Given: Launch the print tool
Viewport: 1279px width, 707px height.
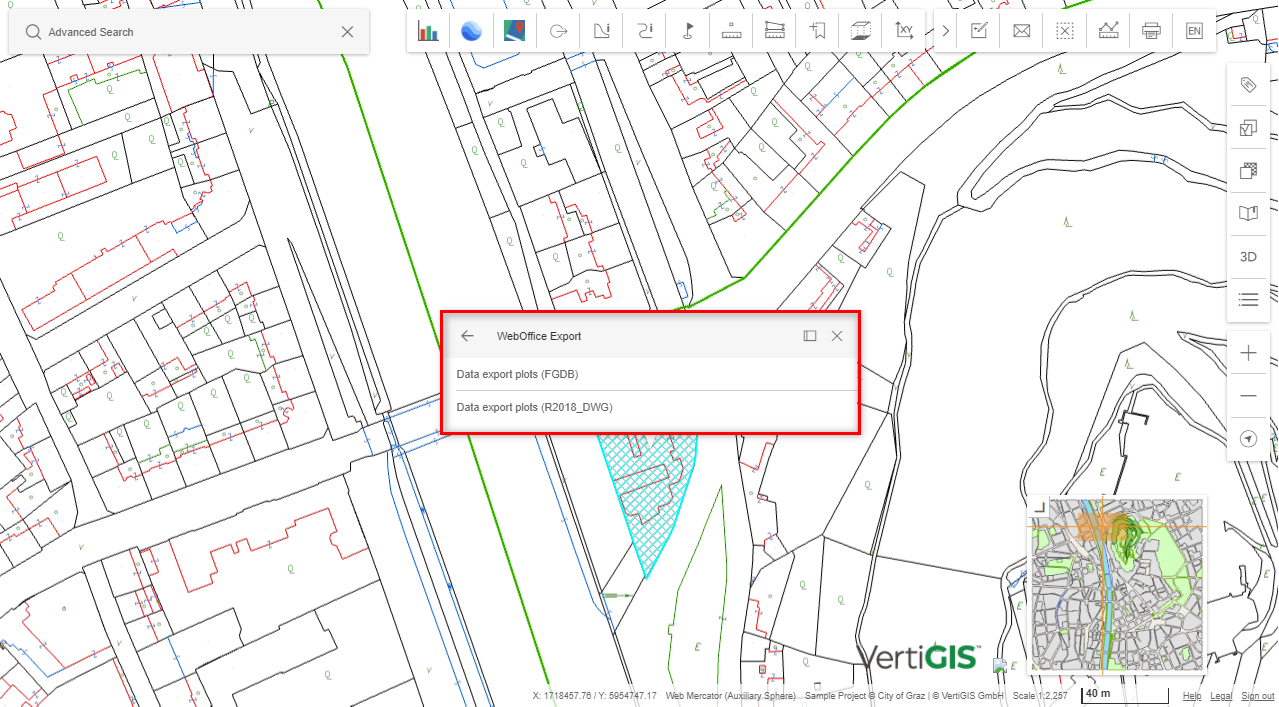Looking at the screenshot, I should (1151, 30).
